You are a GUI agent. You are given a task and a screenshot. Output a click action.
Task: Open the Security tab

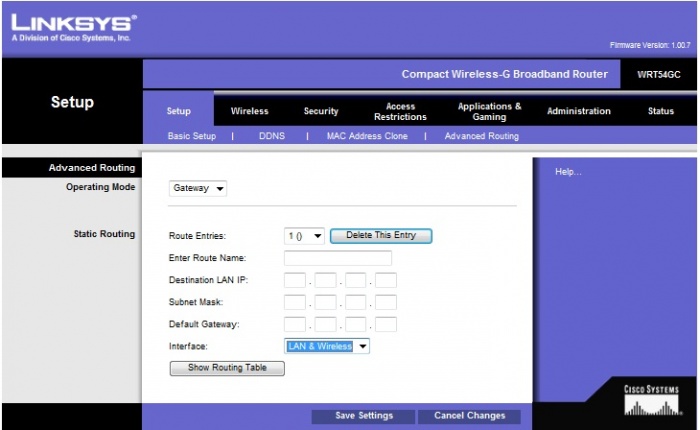[x=321, y=111]
